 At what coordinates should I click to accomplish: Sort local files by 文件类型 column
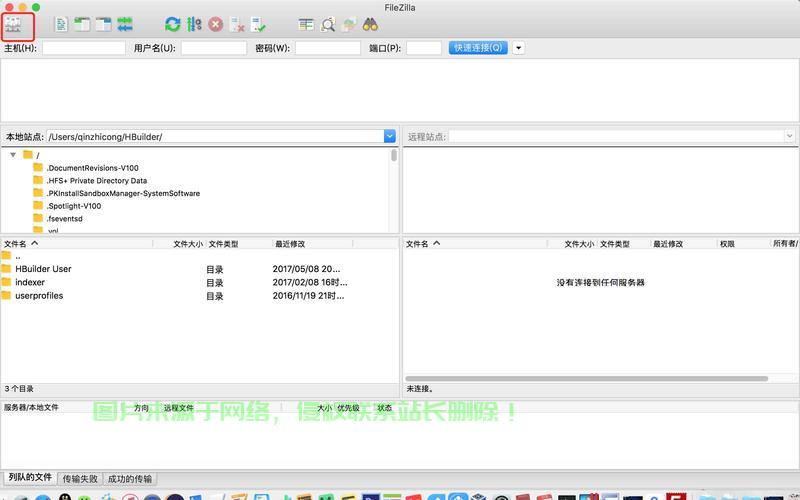(239, 244)
